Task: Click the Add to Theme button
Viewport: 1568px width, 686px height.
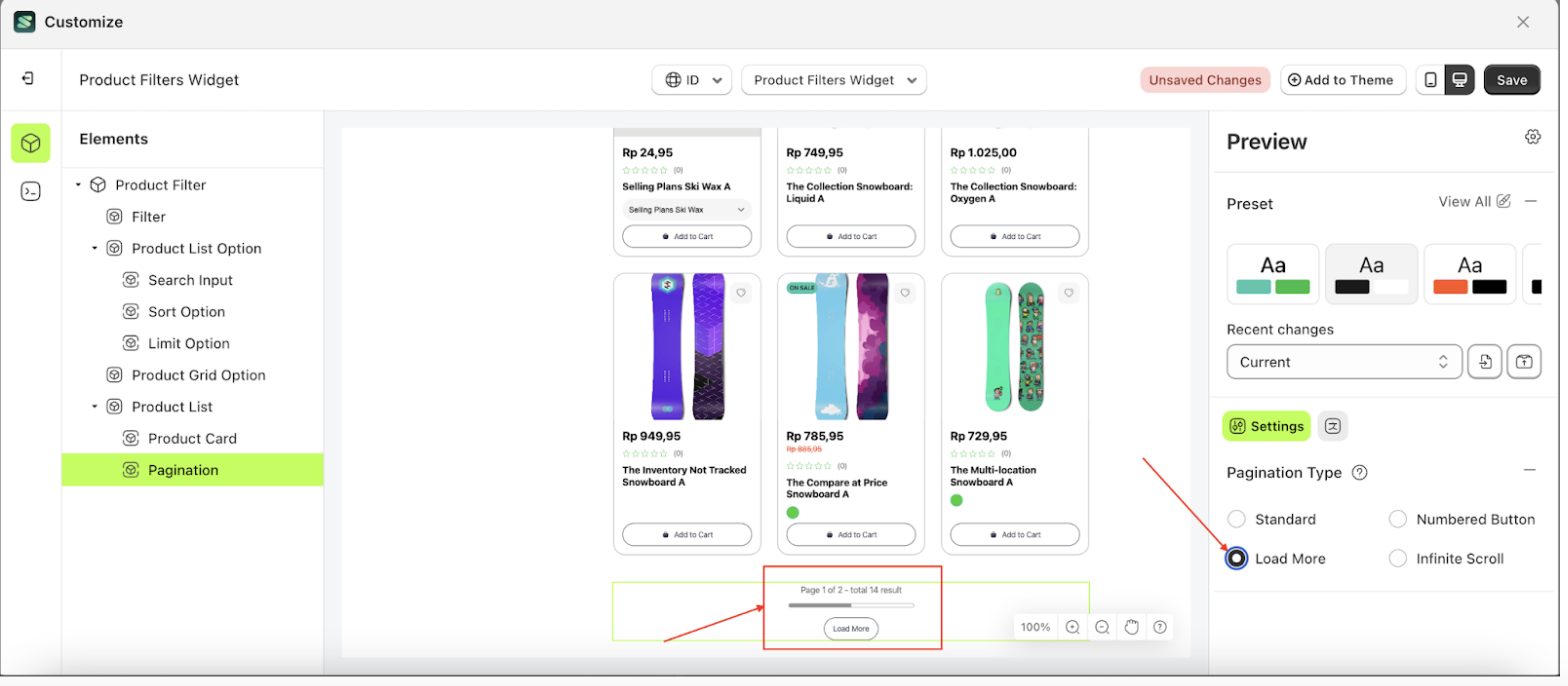Action: coord(1342,80)
